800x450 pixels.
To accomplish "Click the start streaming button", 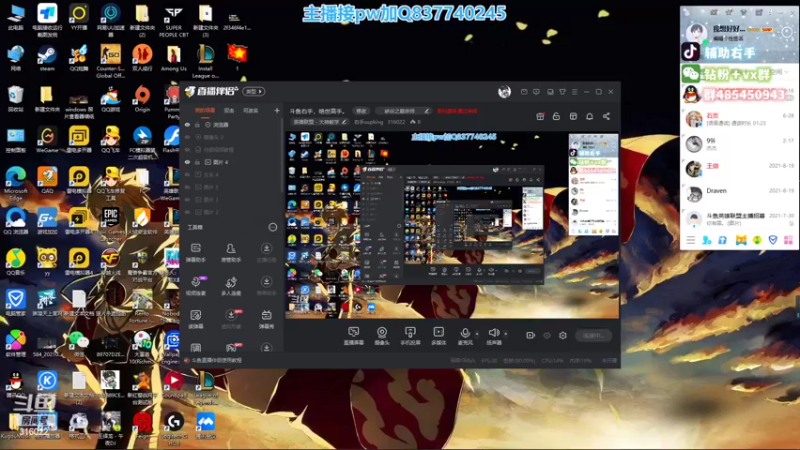I will point(593,336).
